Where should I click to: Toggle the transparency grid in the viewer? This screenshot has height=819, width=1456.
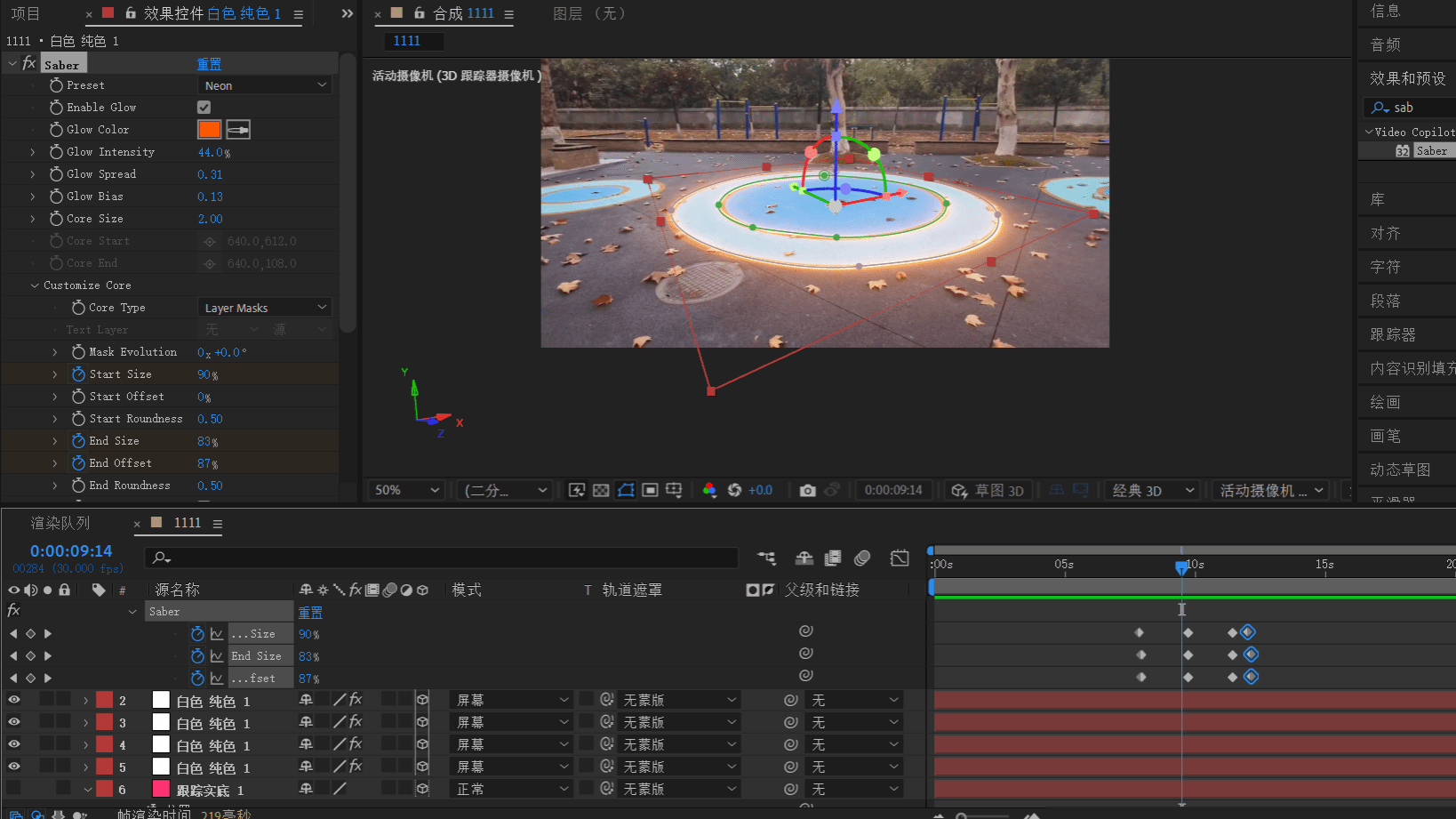[x=601, y=490]
